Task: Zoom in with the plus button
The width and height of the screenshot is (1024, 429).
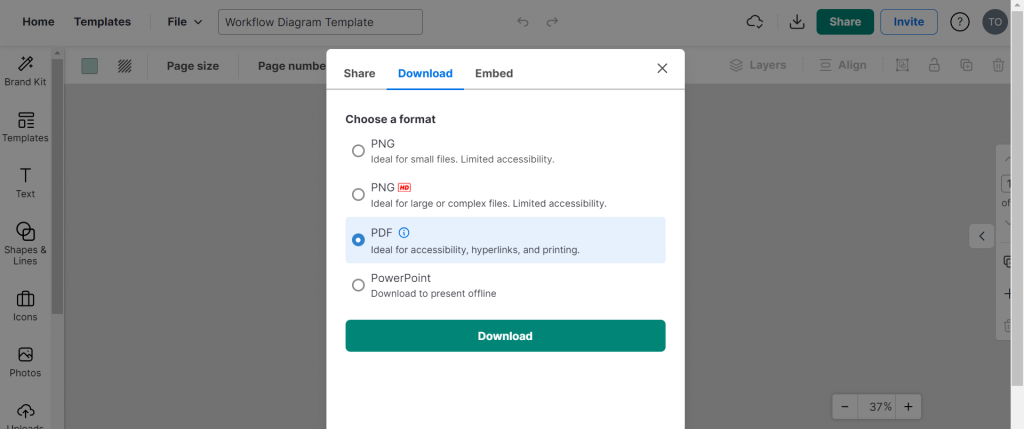Action: pos(908,407)
